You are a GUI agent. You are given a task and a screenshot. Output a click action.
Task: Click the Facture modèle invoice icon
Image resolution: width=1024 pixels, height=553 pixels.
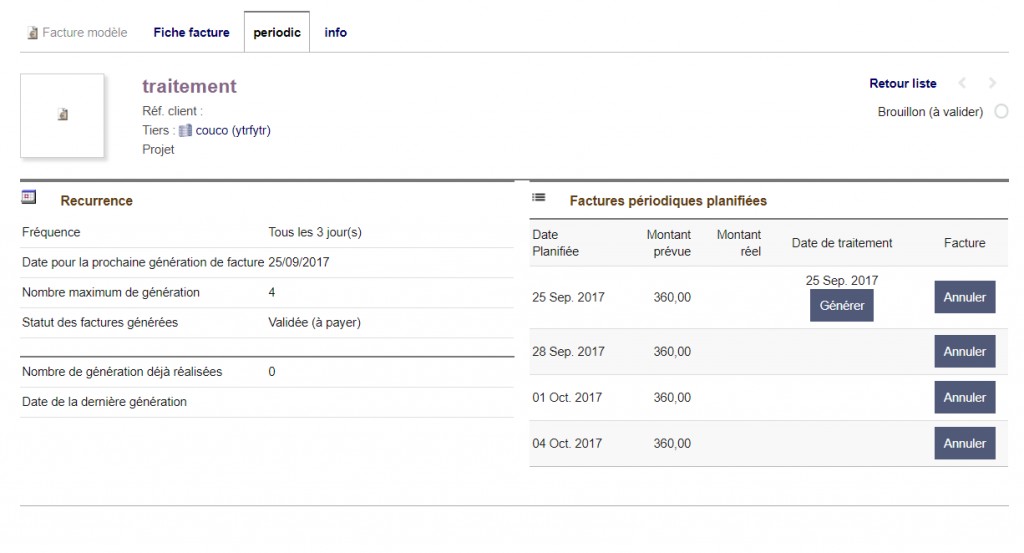(33, 33)
